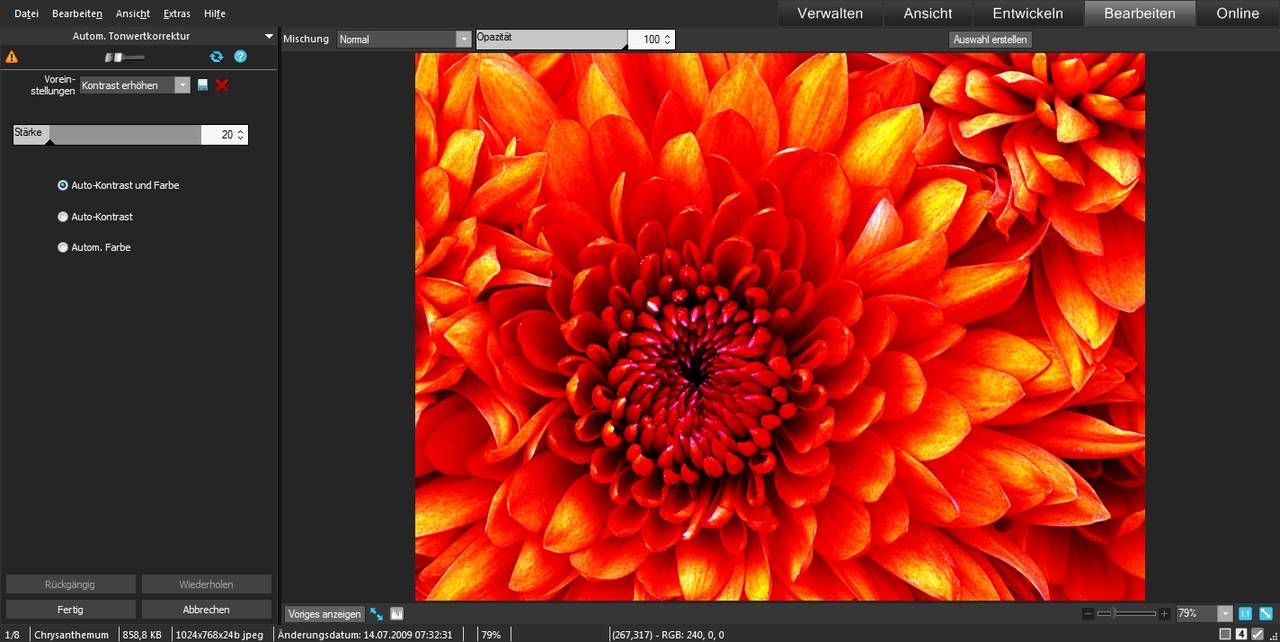The height and width of the screenshot is (642, 1280).
Task: Open the zoom percentage dropdown arrow
Action: pyautogui.click(x=1225, y=613)
